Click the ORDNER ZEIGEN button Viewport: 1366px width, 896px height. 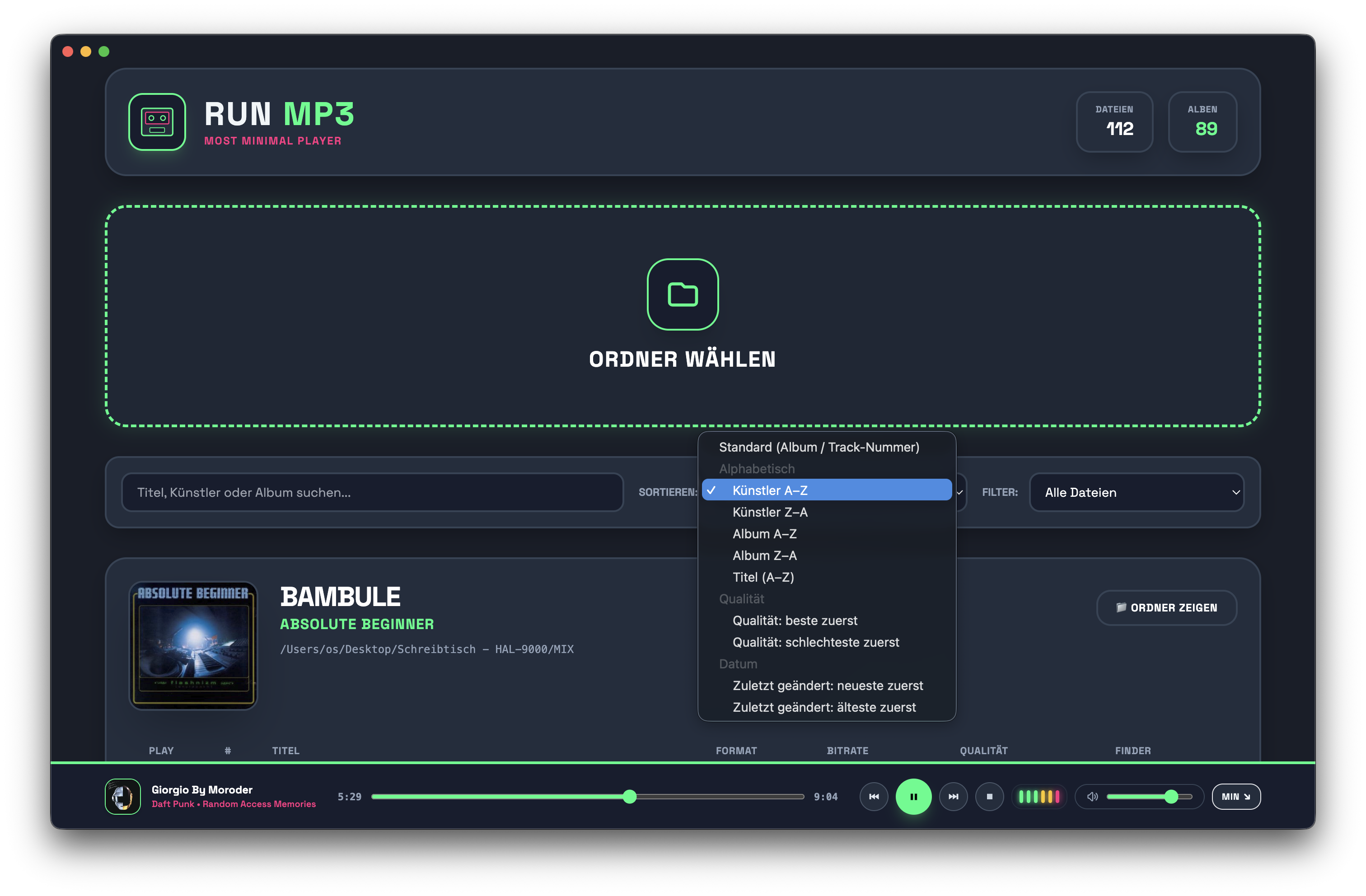1166,607
